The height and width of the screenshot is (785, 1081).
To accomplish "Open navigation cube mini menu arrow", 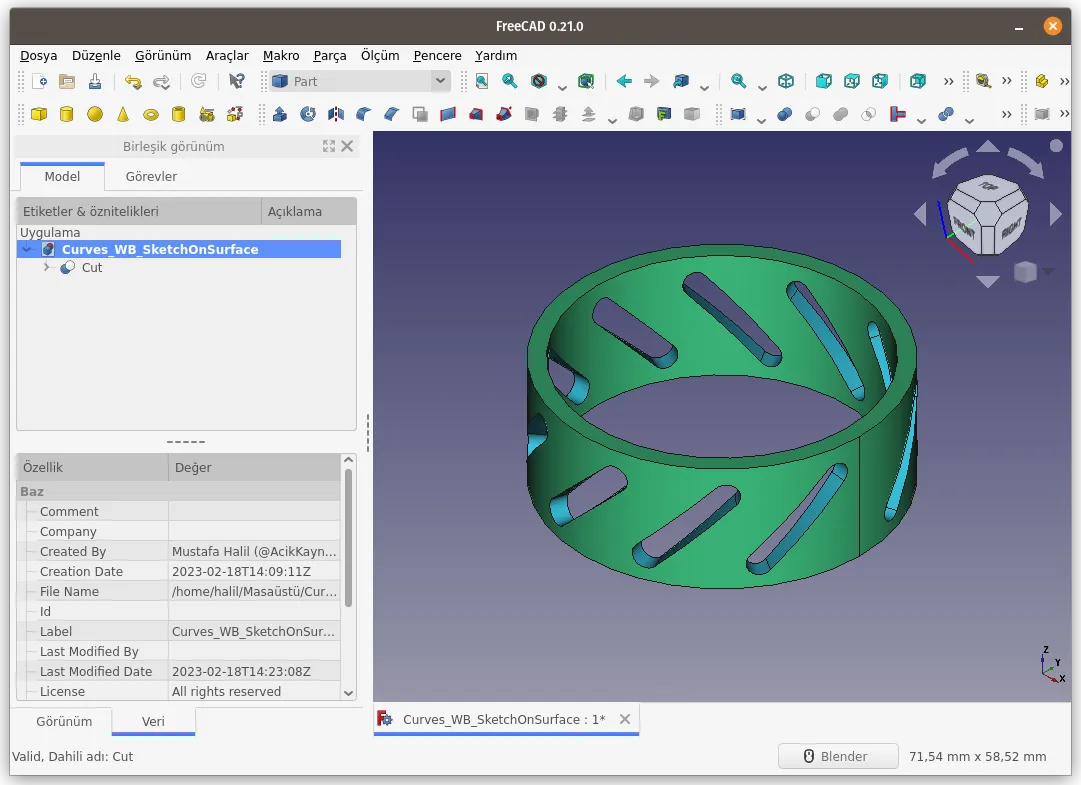I will click(1048, 272).
